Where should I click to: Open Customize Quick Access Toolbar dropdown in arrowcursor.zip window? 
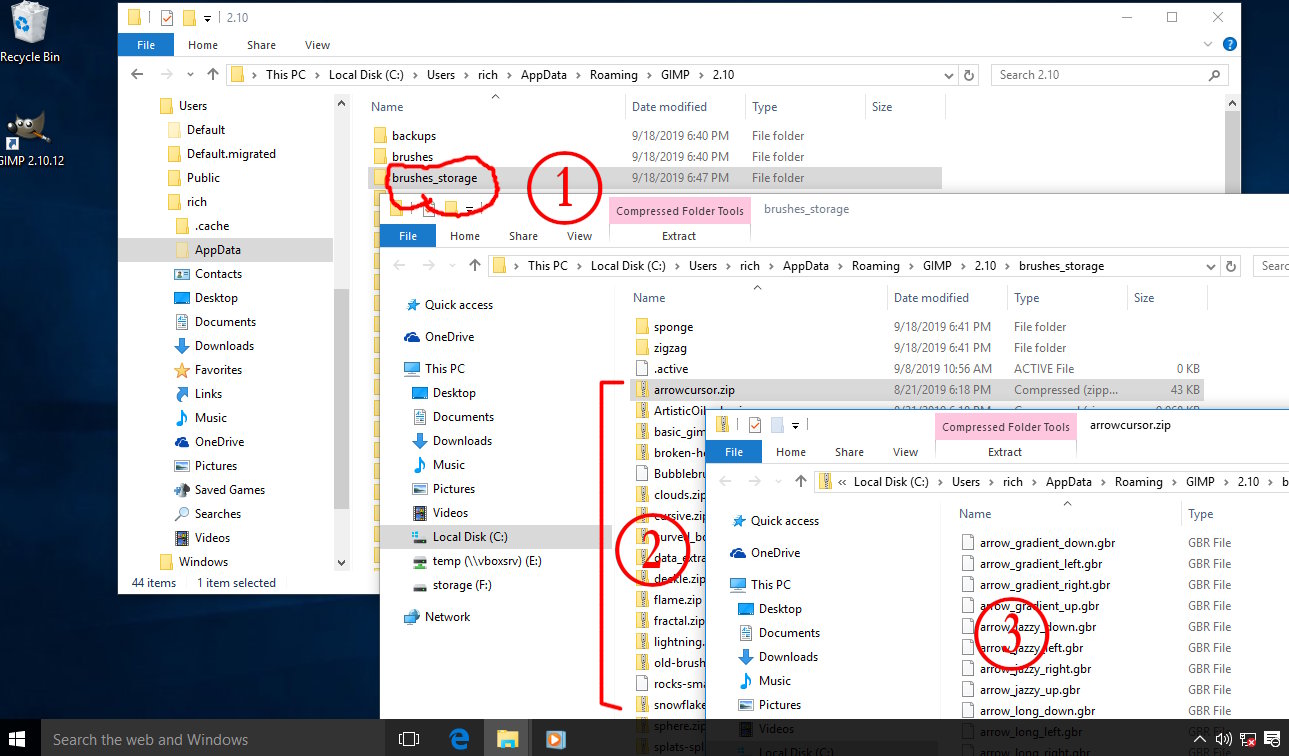click(795, 425)
